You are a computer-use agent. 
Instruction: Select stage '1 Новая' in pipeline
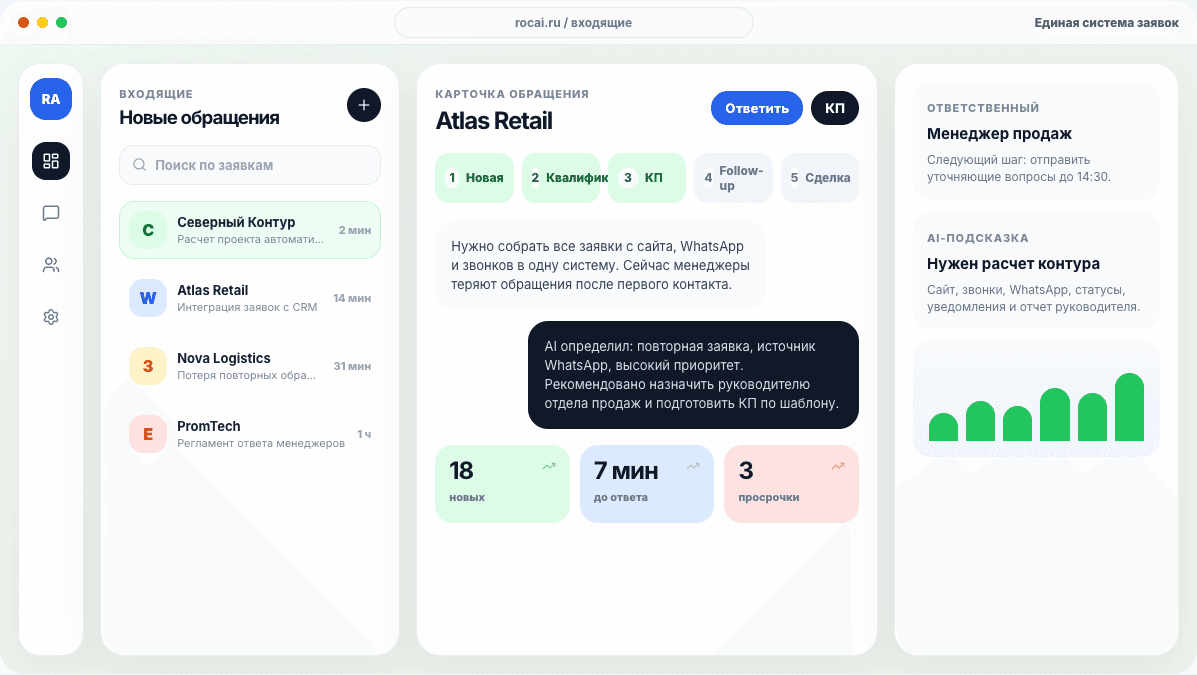(x=474, y=177)
